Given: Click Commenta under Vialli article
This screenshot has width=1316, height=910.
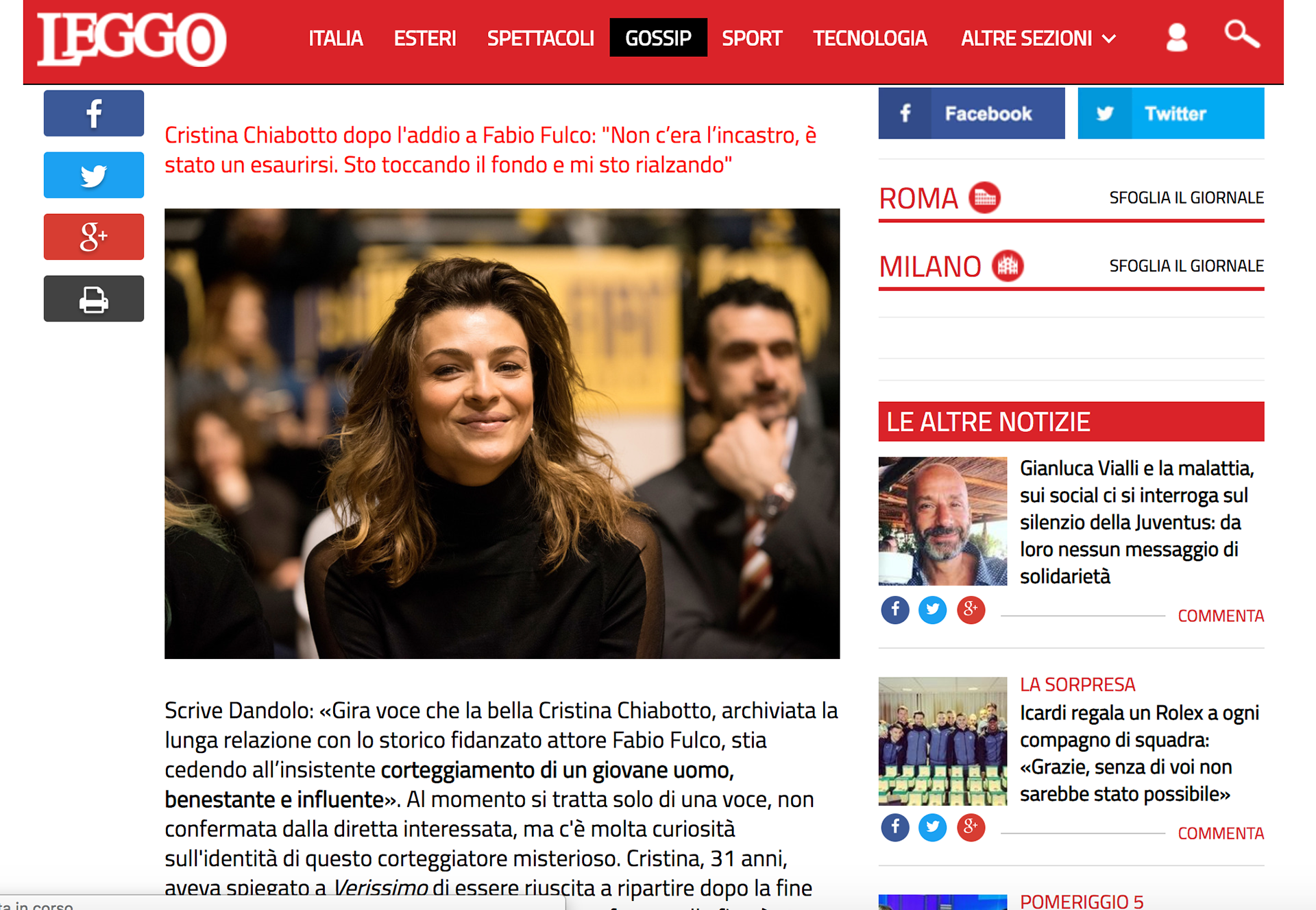Looking at the screenshot, I should tap(1221, 616).
